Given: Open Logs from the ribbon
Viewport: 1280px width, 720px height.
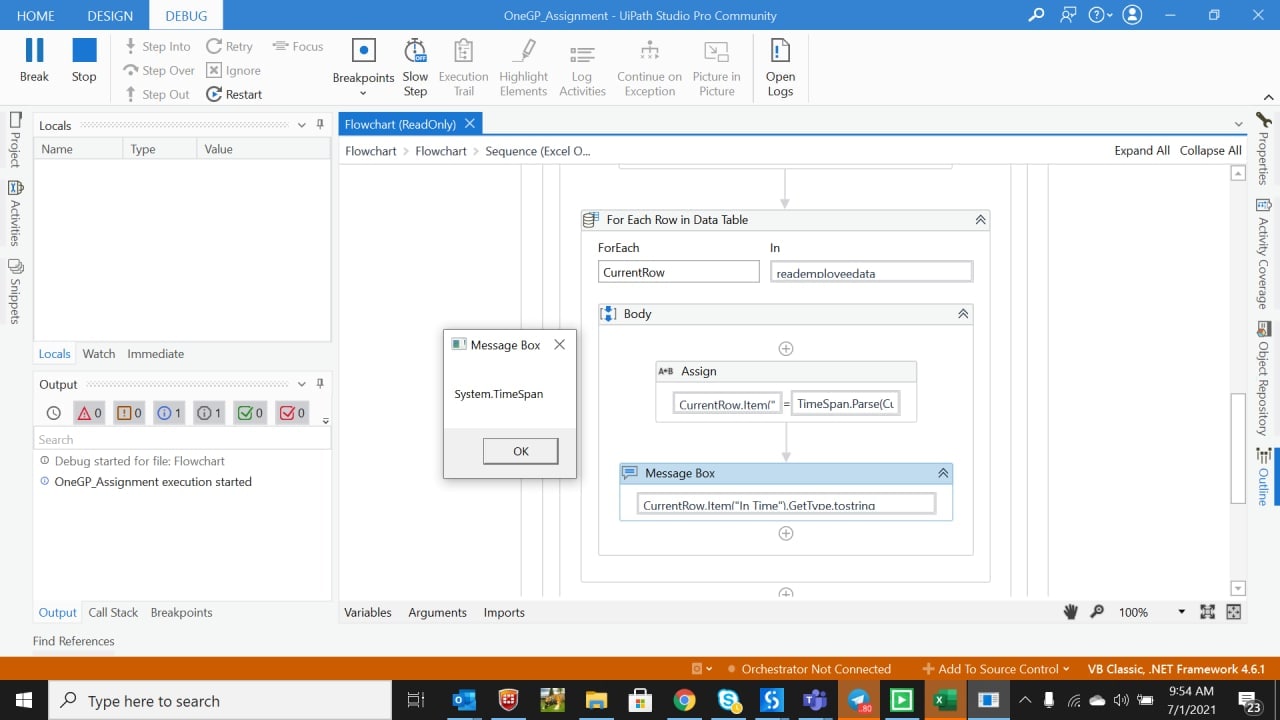Looking at the screenshot, I should click(780, 68).
